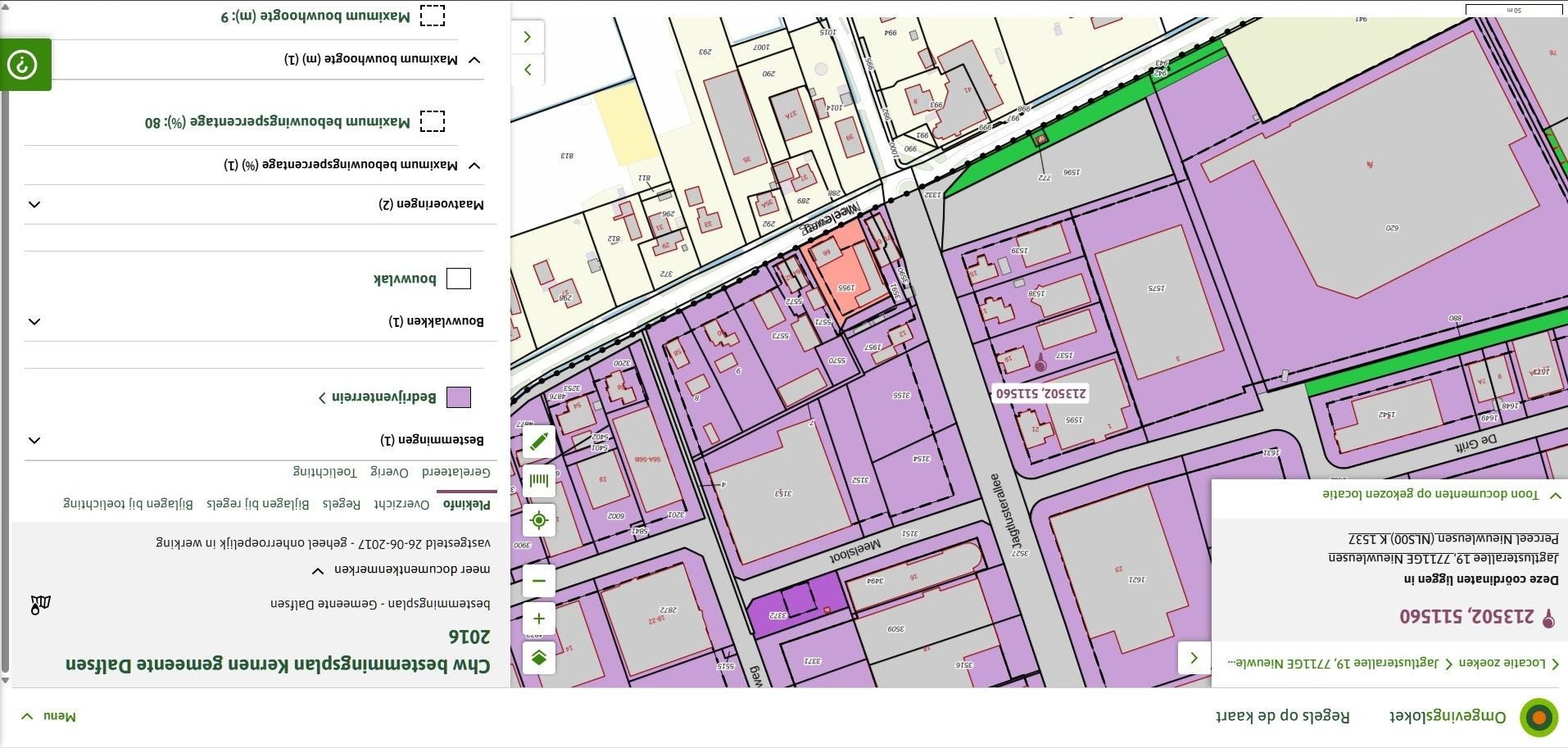Click pin icon beside coordinates heading 213502, 511560
The height and width of the screenshot is (748, 1568).
[1548, 618]
